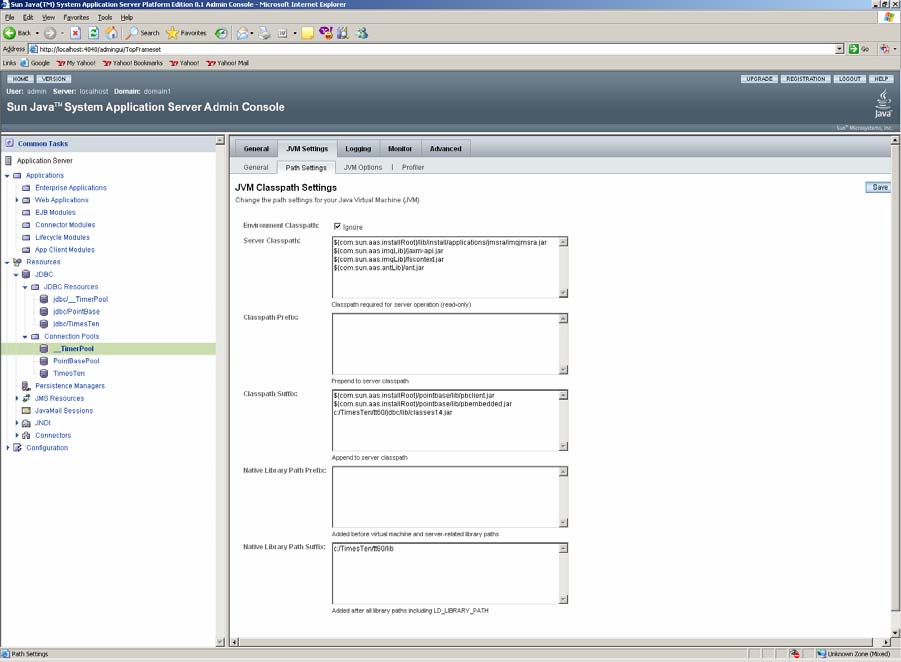Click the My Yahoo! link in Links bar
This screenshot has width=901, height=662.
tap(76, 63)
